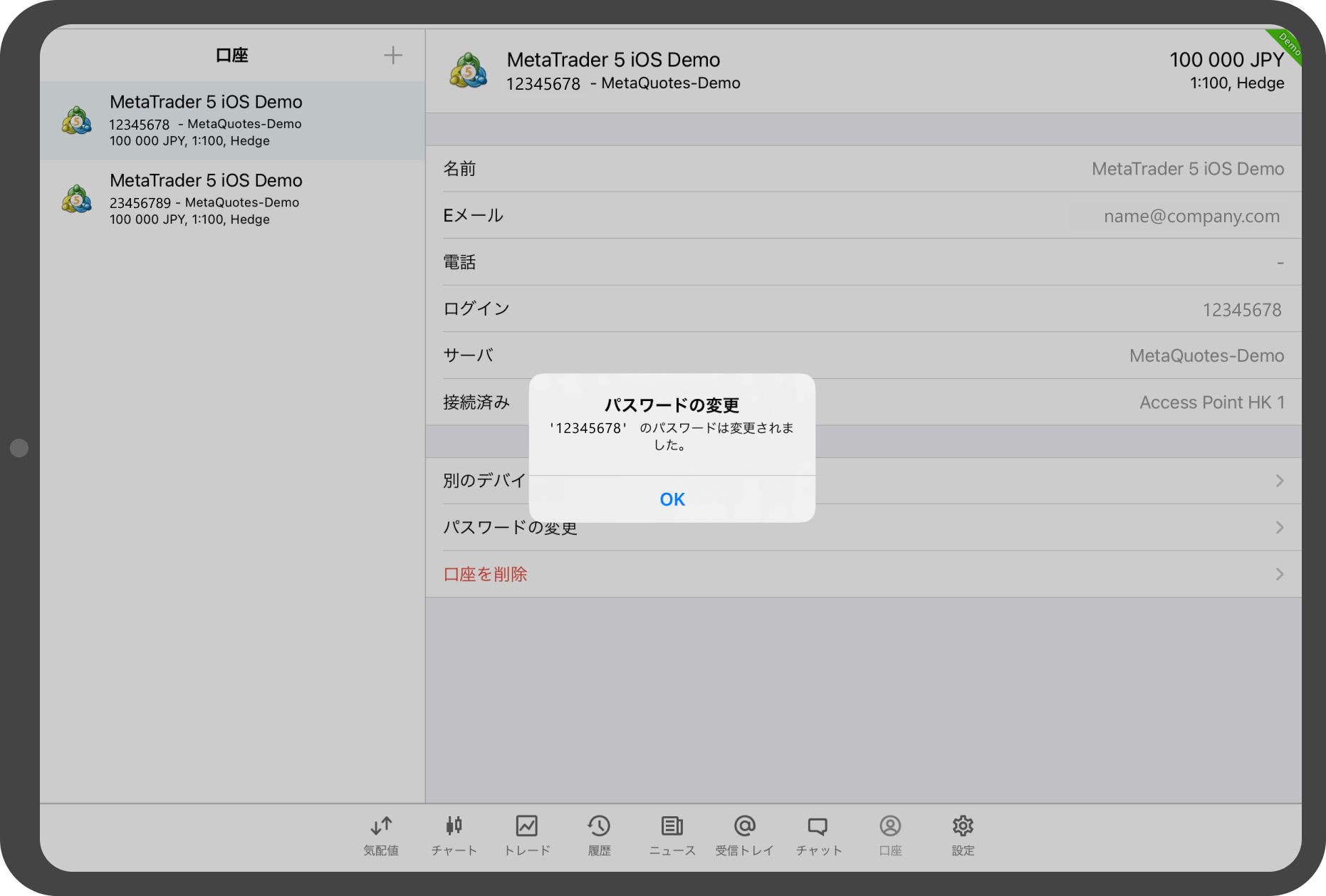Select account 23456789 in the accounts list
This screenshot has height=896, width=1326.
click(232, 199)
